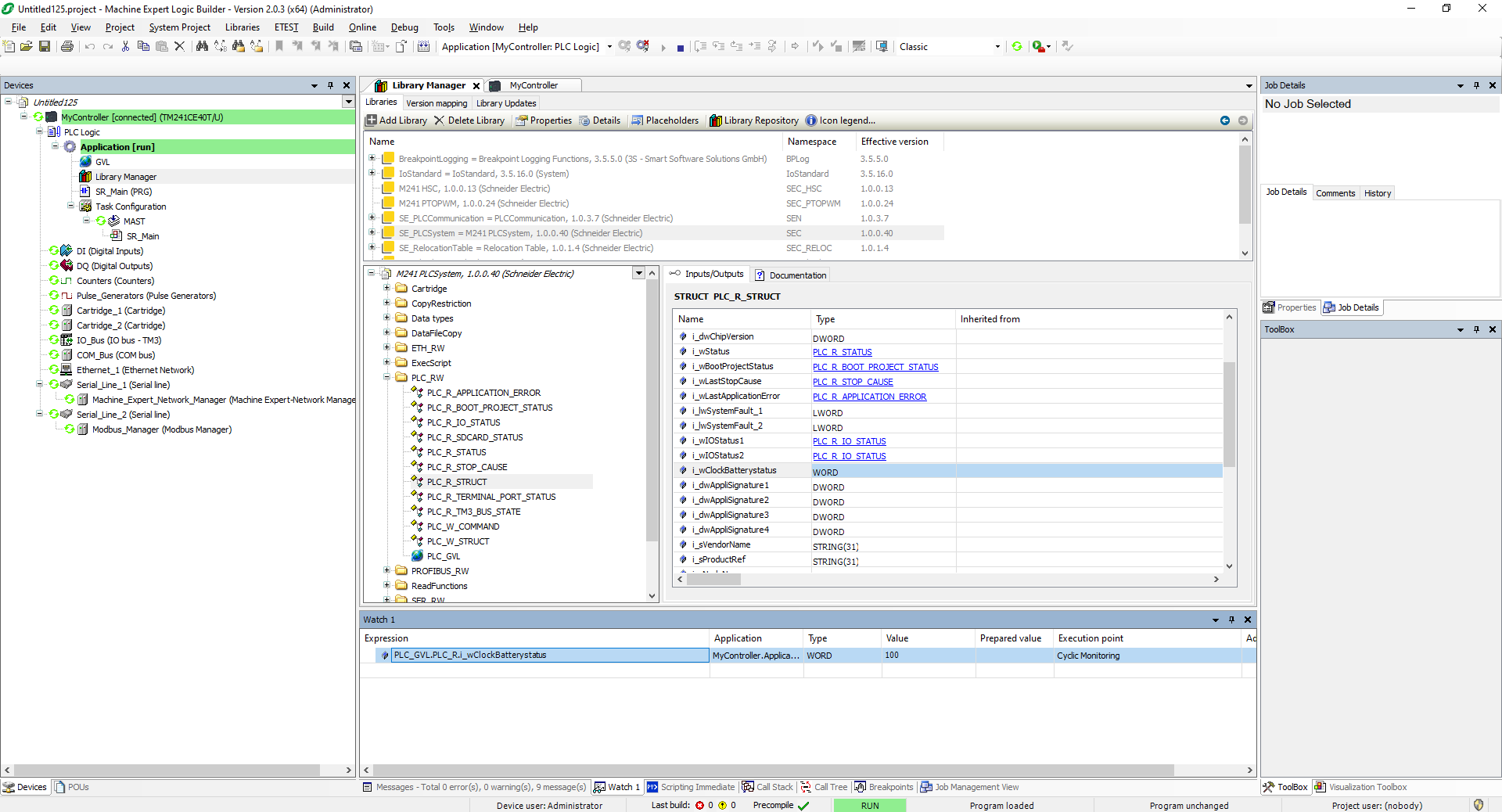1502x812 pixels.
Task: Click the Delete X icon in toolbar
Action: tap(179, 47)
